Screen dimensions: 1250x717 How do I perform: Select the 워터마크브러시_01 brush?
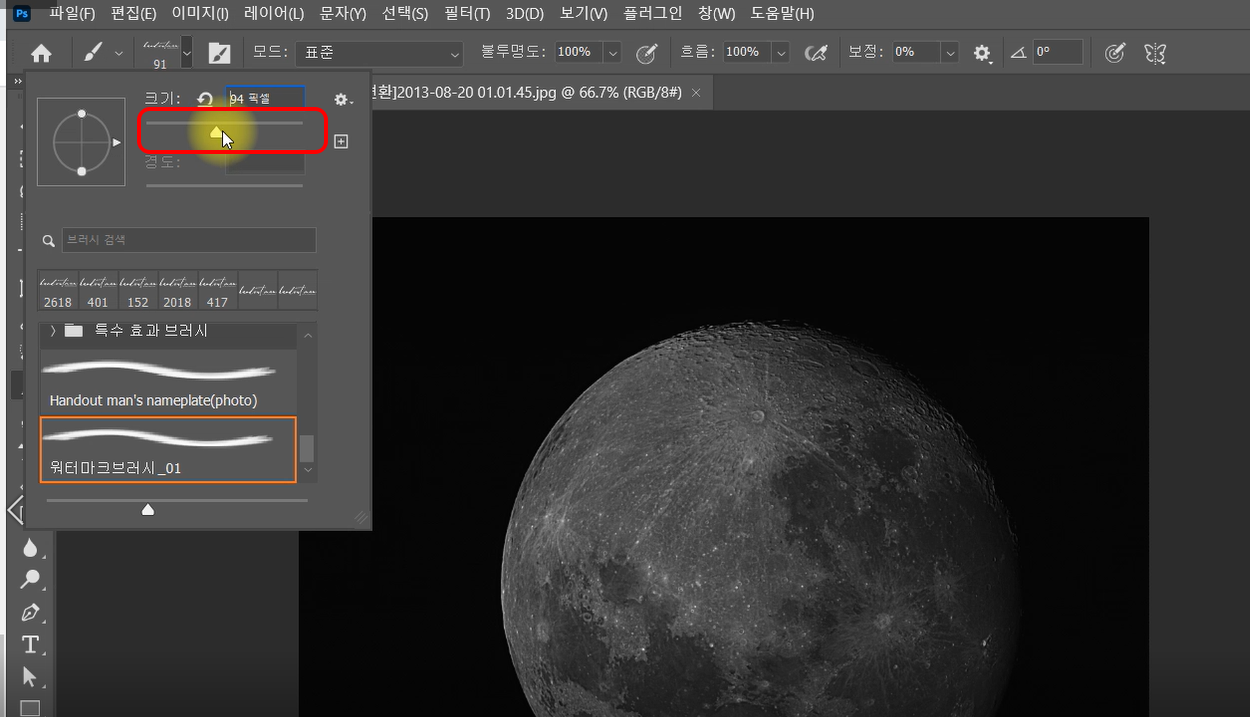168,450
